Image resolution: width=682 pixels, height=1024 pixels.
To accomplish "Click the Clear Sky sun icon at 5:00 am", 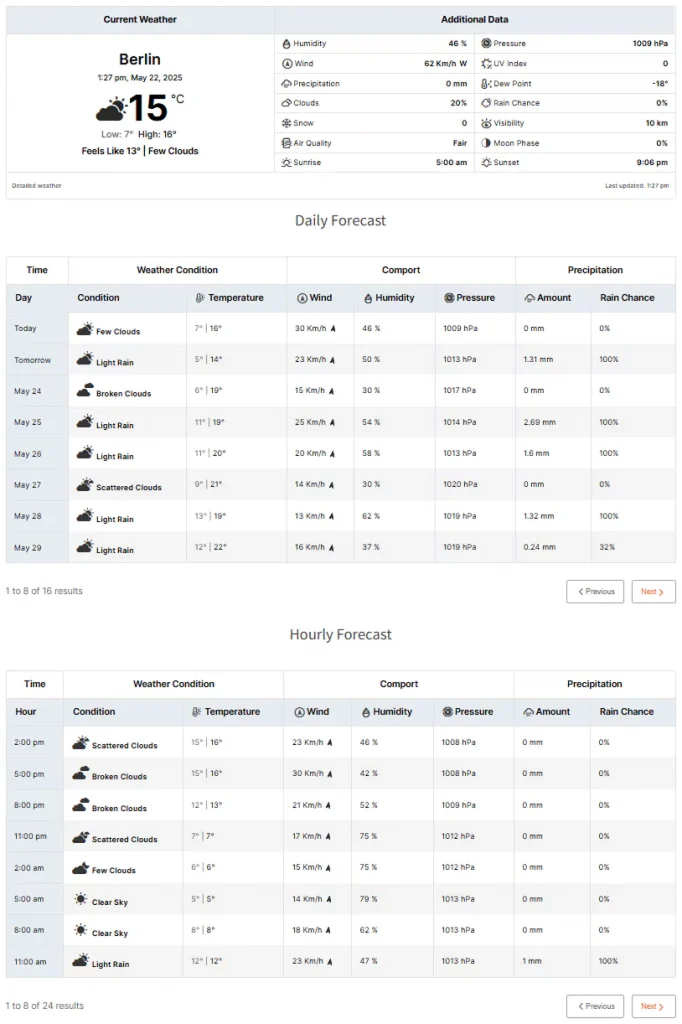I will click(x=80, y=899).
